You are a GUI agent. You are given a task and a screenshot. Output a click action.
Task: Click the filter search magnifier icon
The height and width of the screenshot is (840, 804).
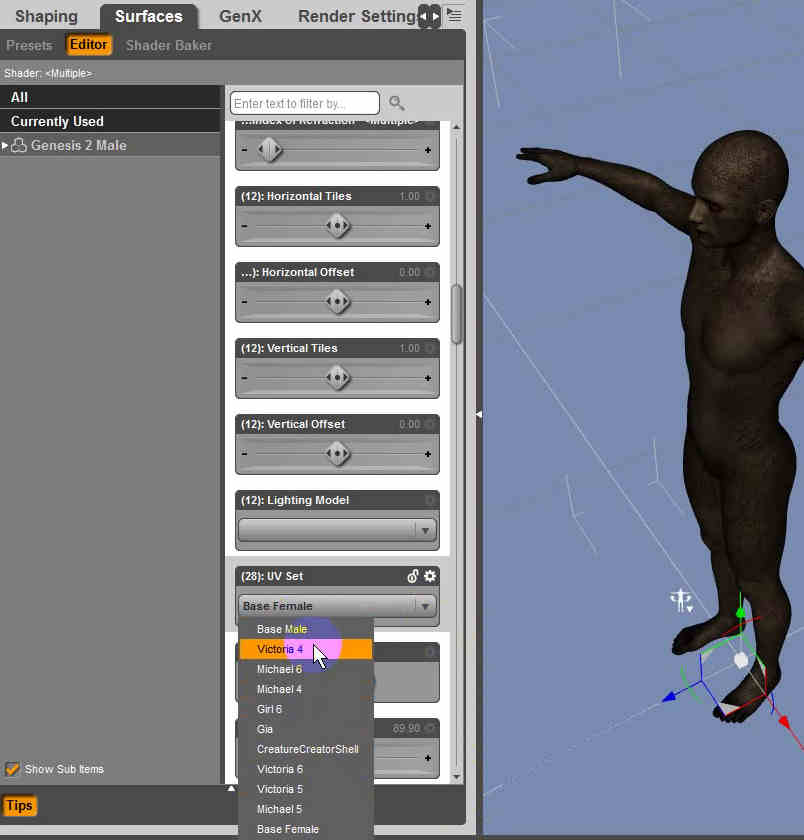pos(396,103)
